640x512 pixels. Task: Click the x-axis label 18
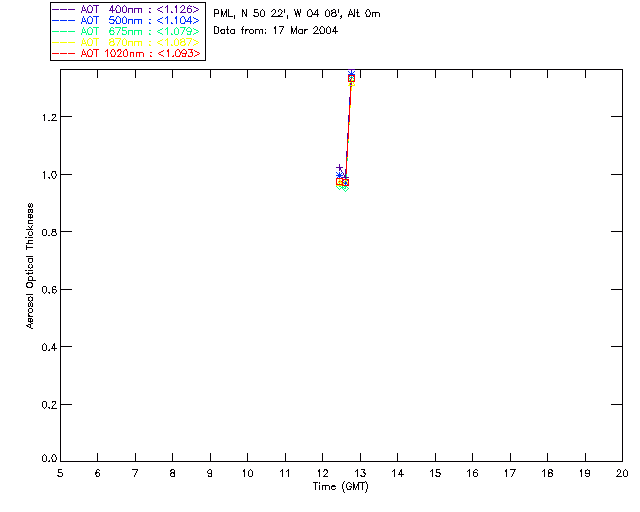pyautogui.click(x=547, y=474)
